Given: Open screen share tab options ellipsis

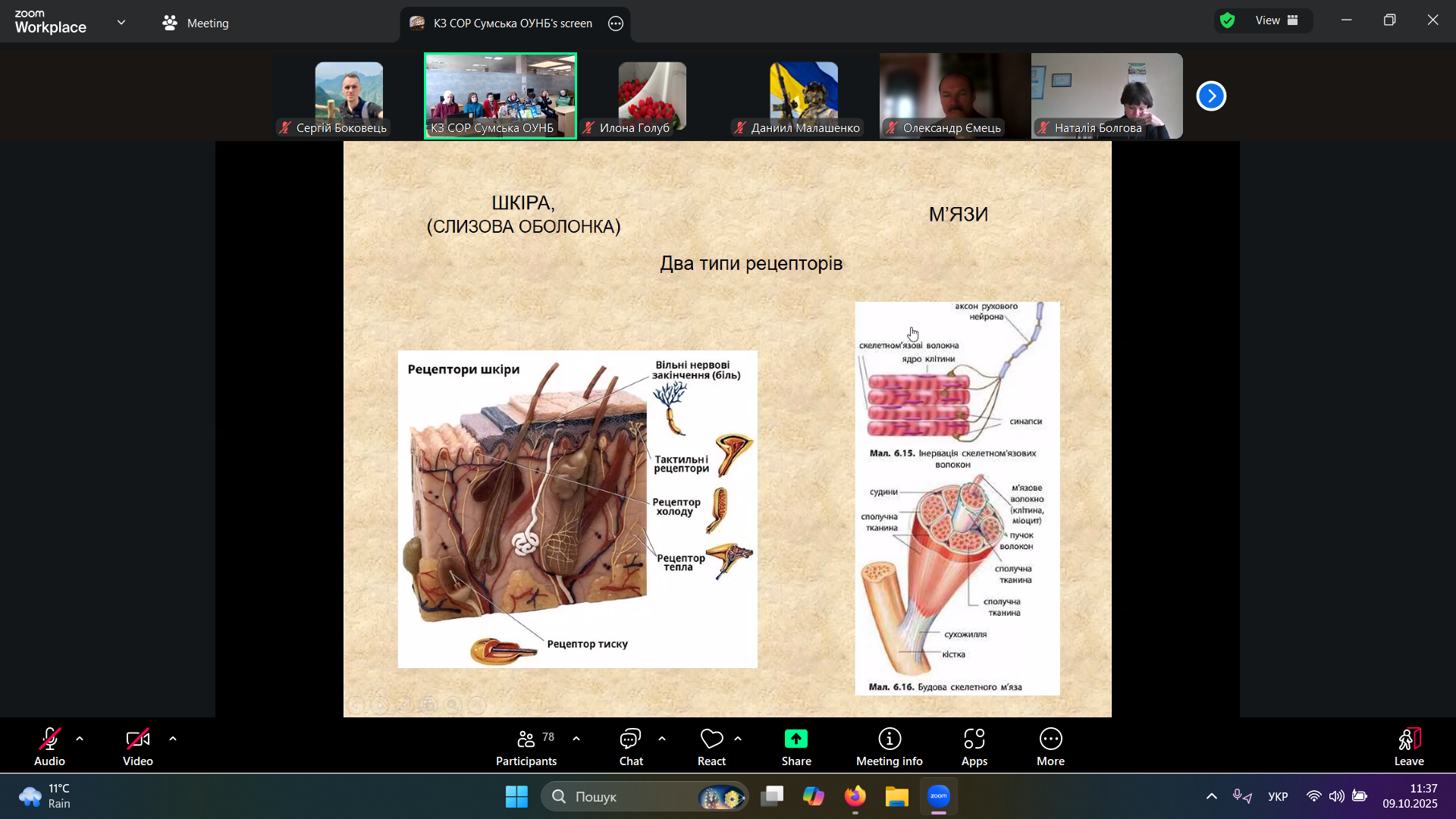Looking at the screenshot, I should [616, 24].
